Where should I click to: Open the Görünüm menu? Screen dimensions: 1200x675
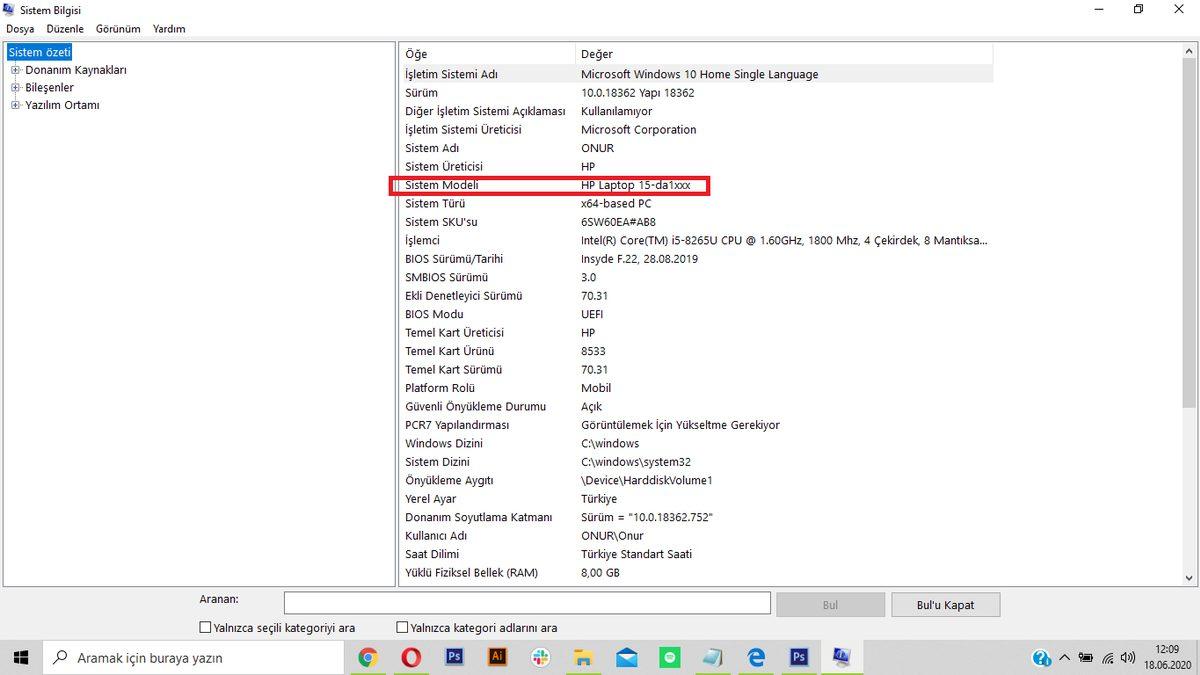tap(117, 28)
